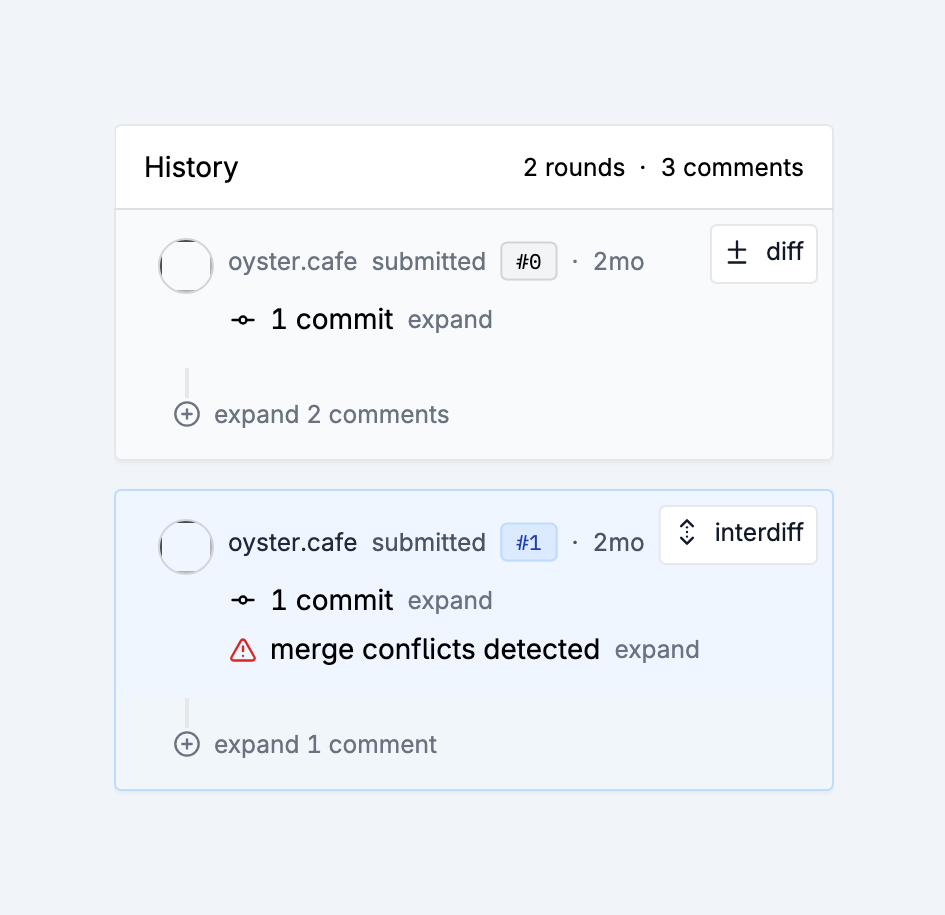Click oyster.cafe username in the first round
Image resolution: width=945 pixels, height=915 pixels.
292,261
